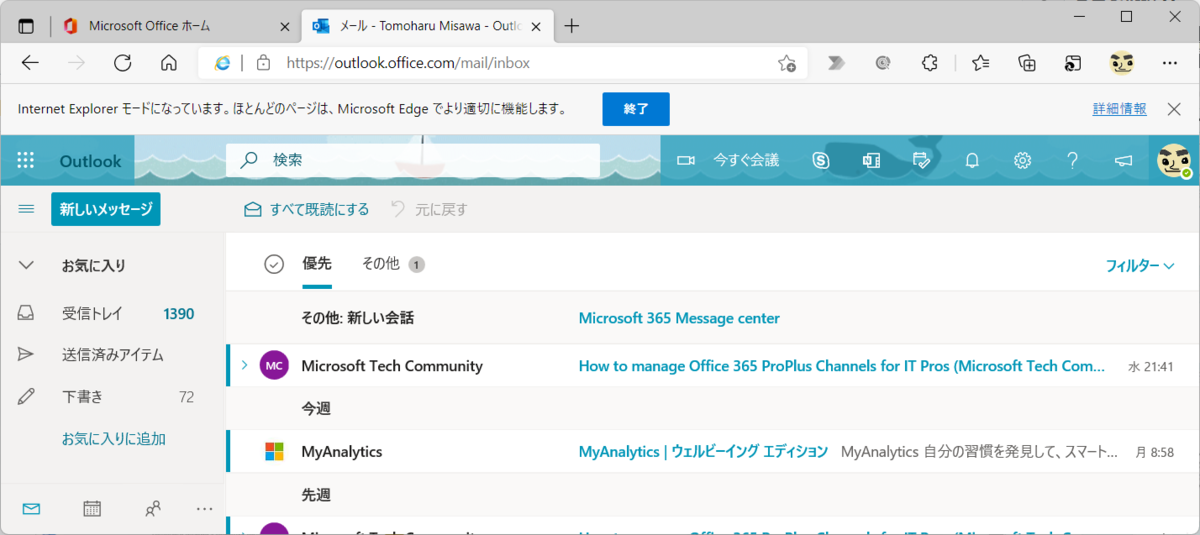This screenshot has height=535, width=1200.
Task: Open notifications bell in Outlook header
Action: point(972,160)
